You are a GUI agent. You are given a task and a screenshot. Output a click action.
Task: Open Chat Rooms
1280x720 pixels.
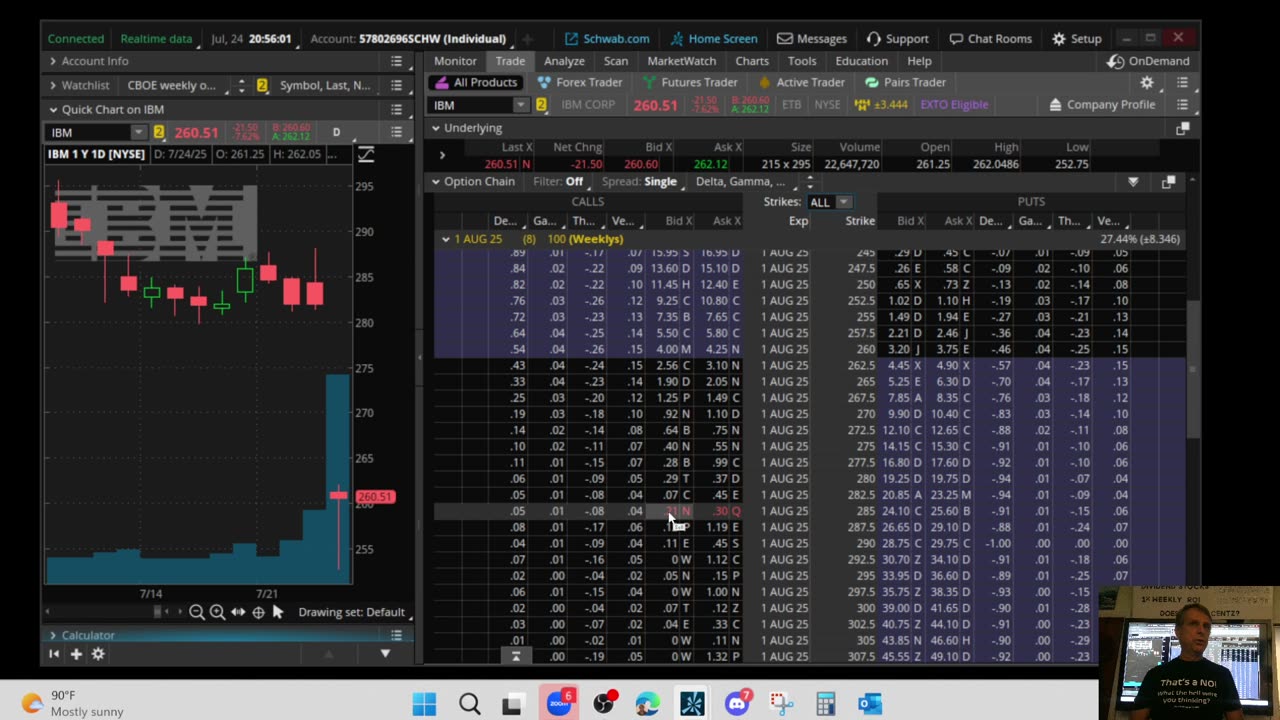[990, 39]
